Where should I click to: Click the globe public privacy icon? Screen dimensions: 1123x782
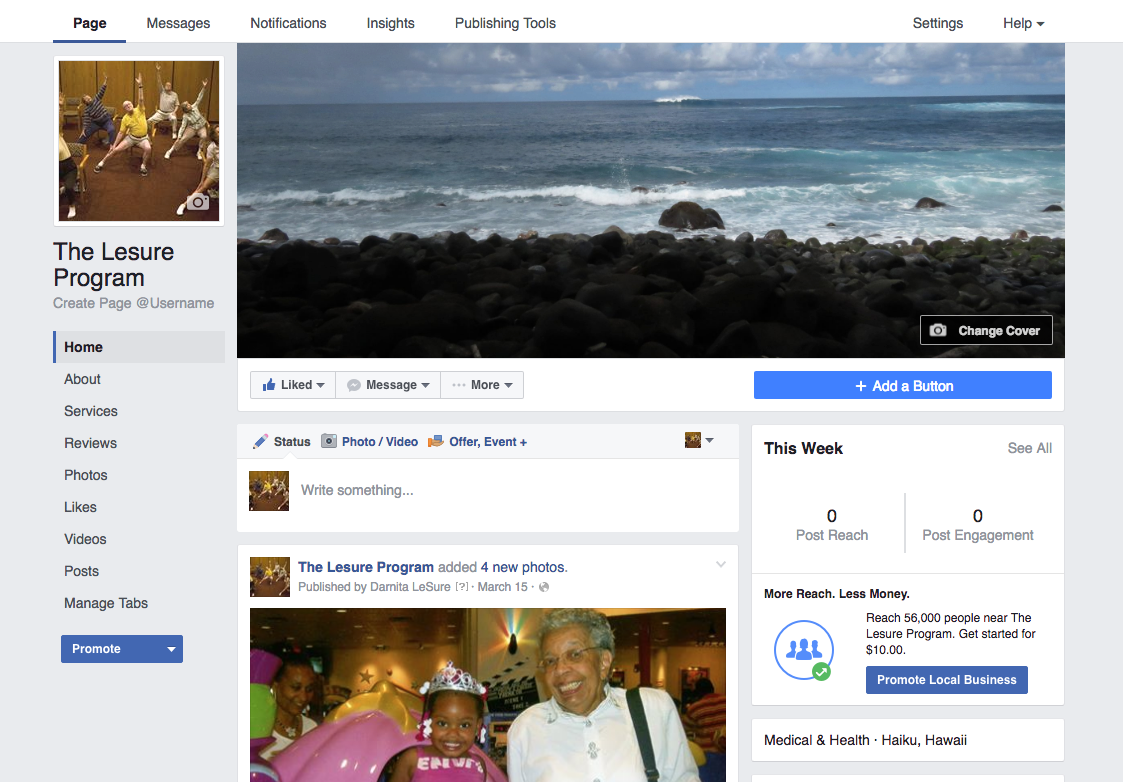click(544, 587)
